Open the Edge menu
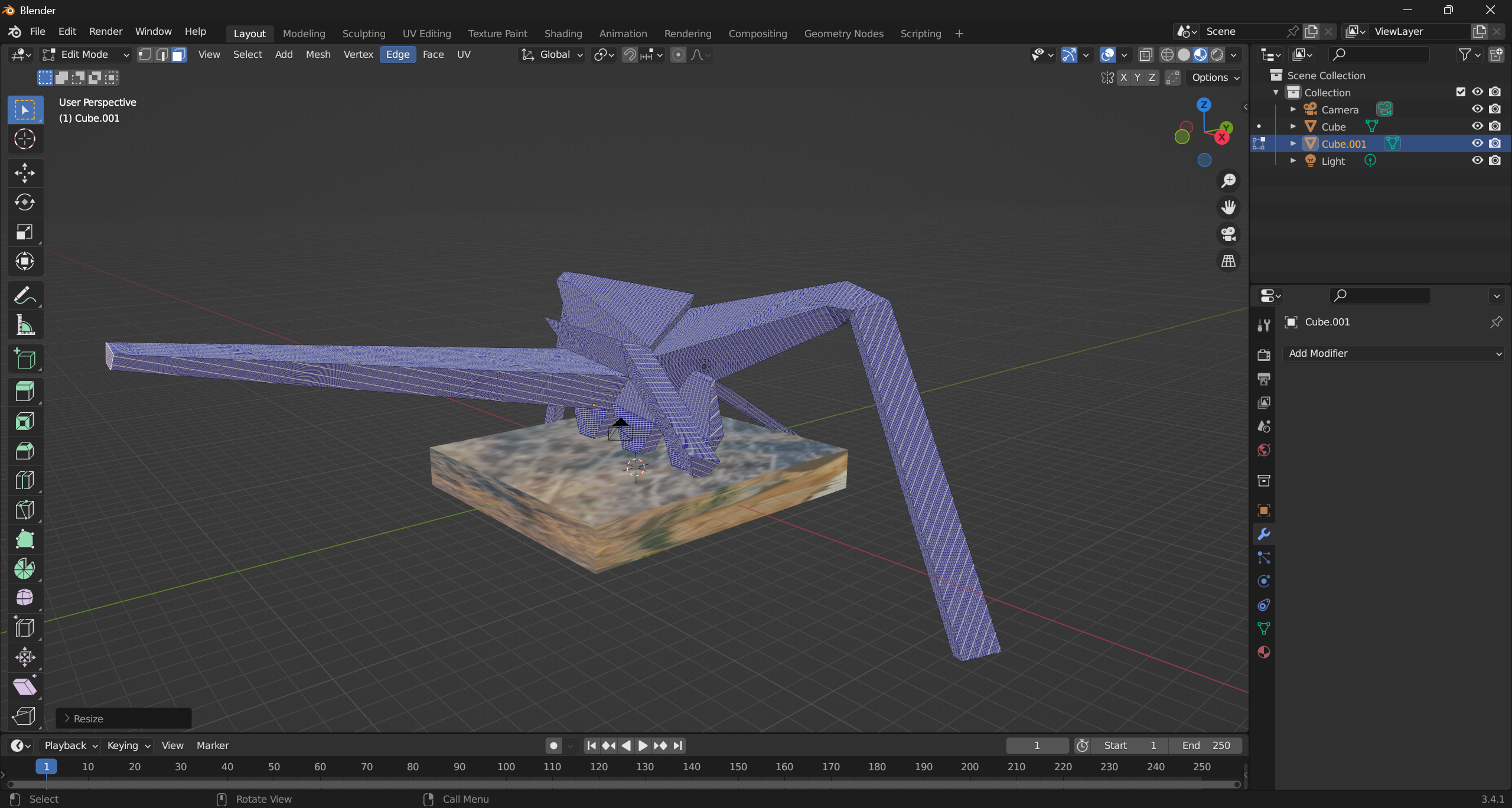The image size is (1512, 808). [x=397, y=54]
